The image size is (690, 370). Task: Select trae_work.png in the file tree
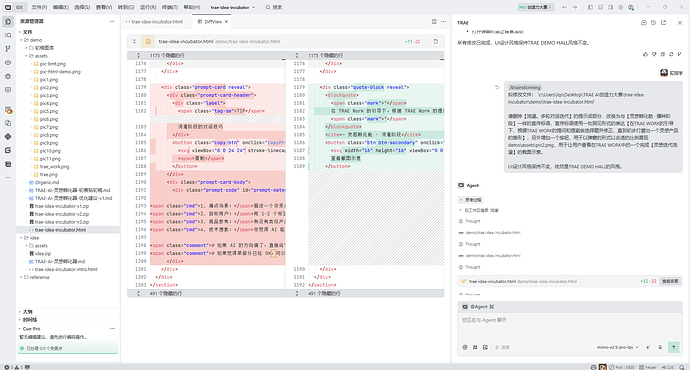tap(54, 167)
